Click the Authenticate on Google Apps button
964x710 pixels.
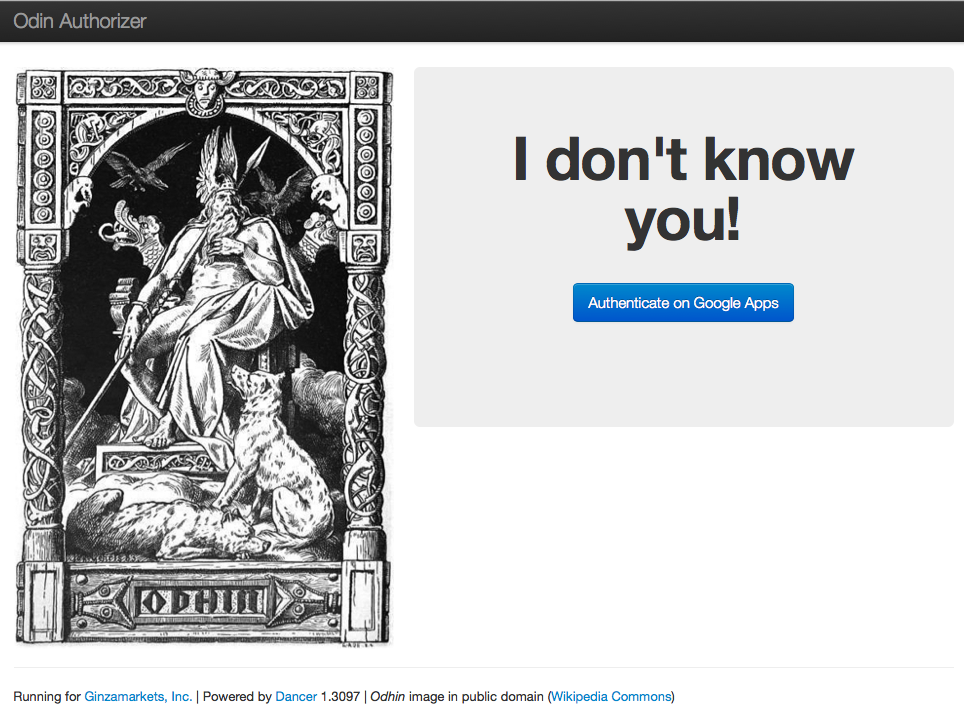683,302
